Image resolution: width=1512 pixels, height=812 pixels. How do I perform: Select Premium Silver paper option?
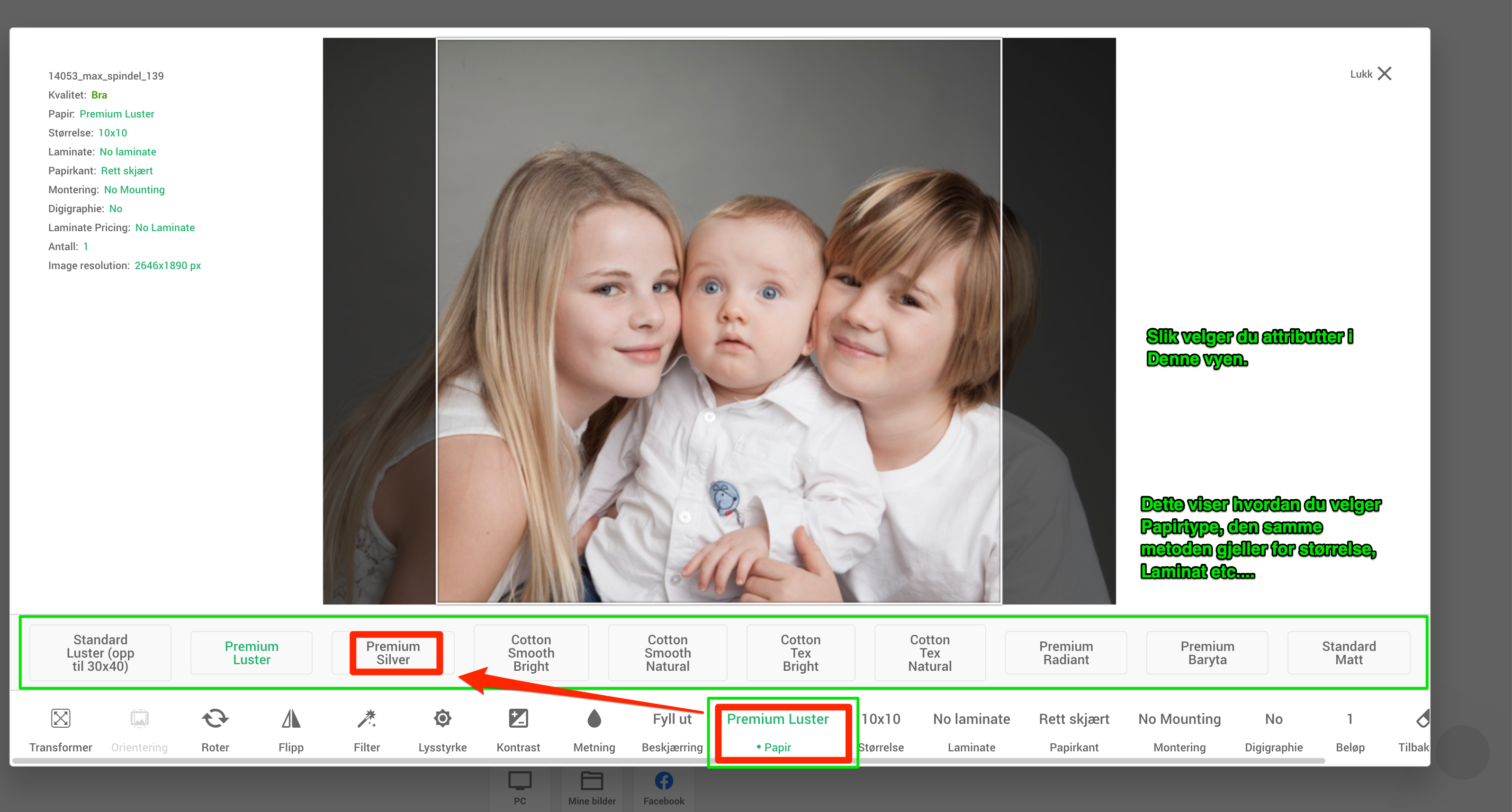coord(393,653)
